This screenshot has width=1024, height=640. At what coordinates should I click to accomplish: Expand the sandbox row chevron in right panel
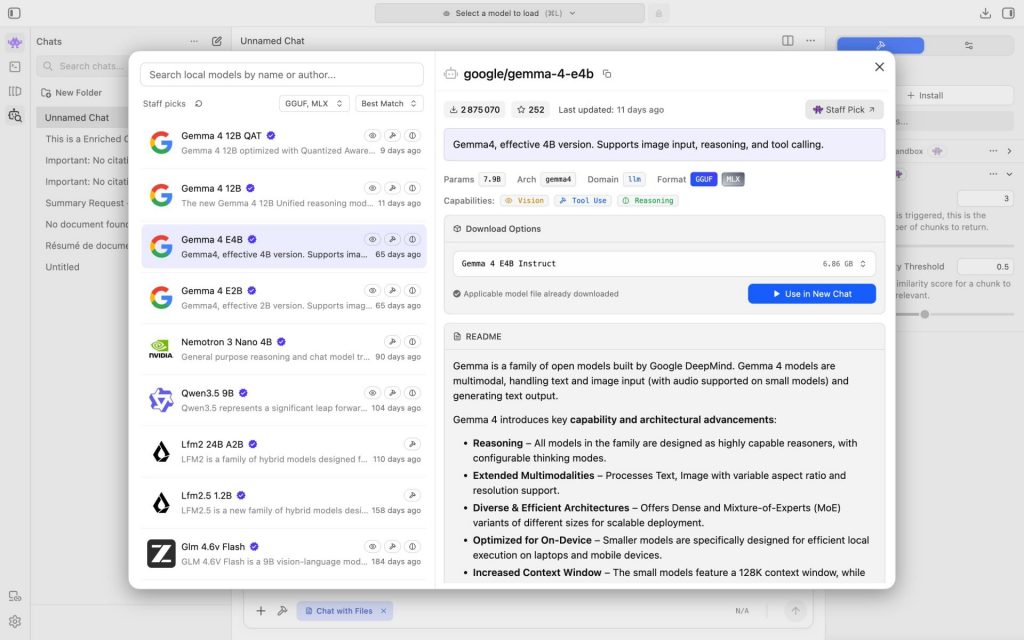(x=1009, y=151)
